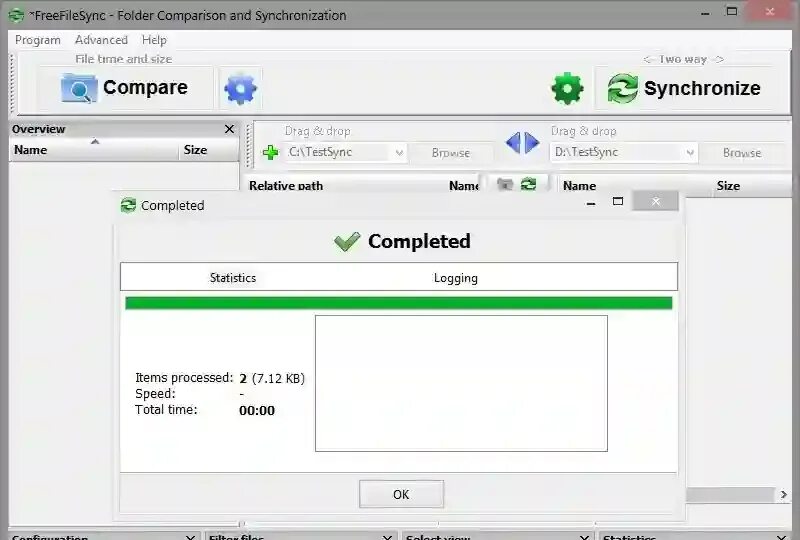This screenshot has height=540, width=800.
Task: Open the Help menu
Action: coord(154,40)
